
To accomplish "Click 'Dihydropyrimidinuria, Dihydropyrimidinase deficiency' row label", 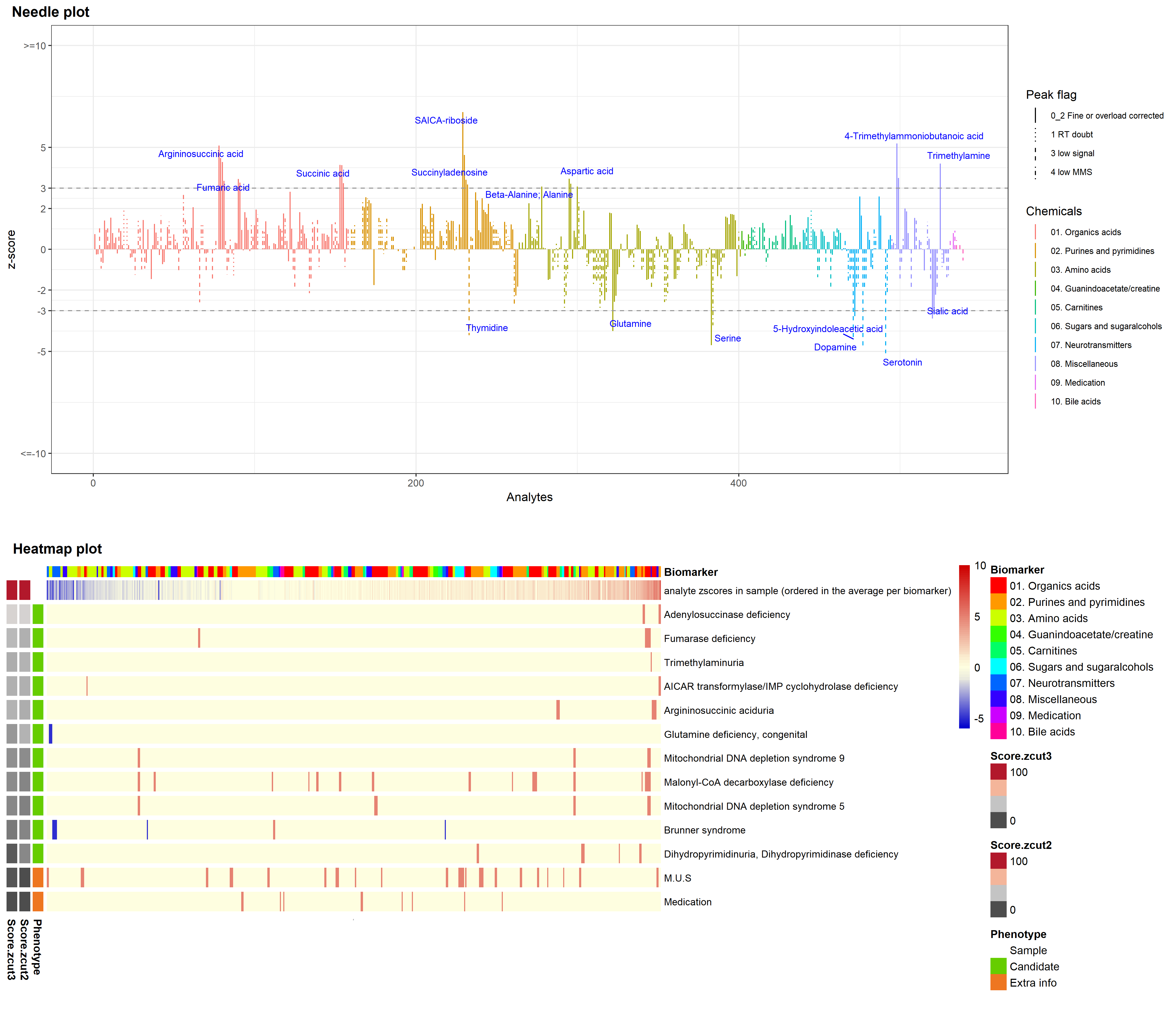I will click(781, 854).
